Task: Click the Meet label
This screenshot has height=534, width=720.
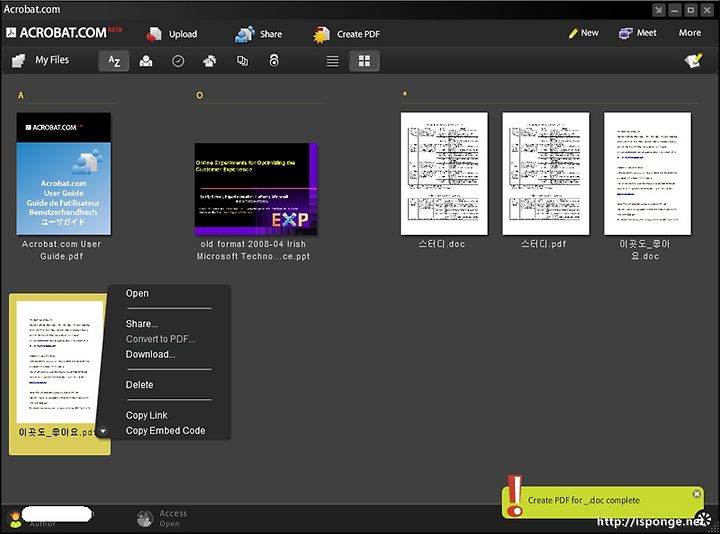Action: 647,33
